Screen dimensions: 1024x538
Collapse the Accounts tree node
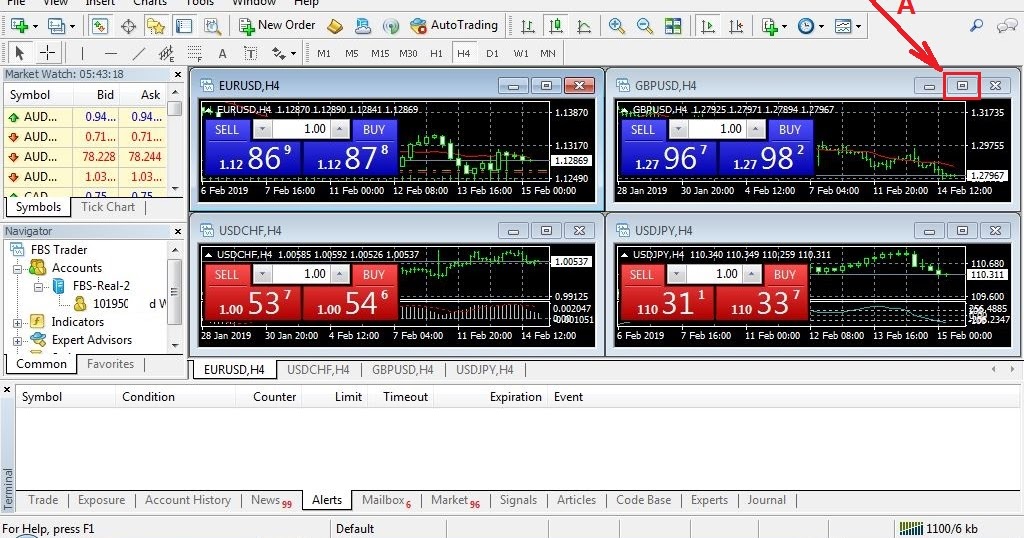pyautogui.click(x=18, y=268)
